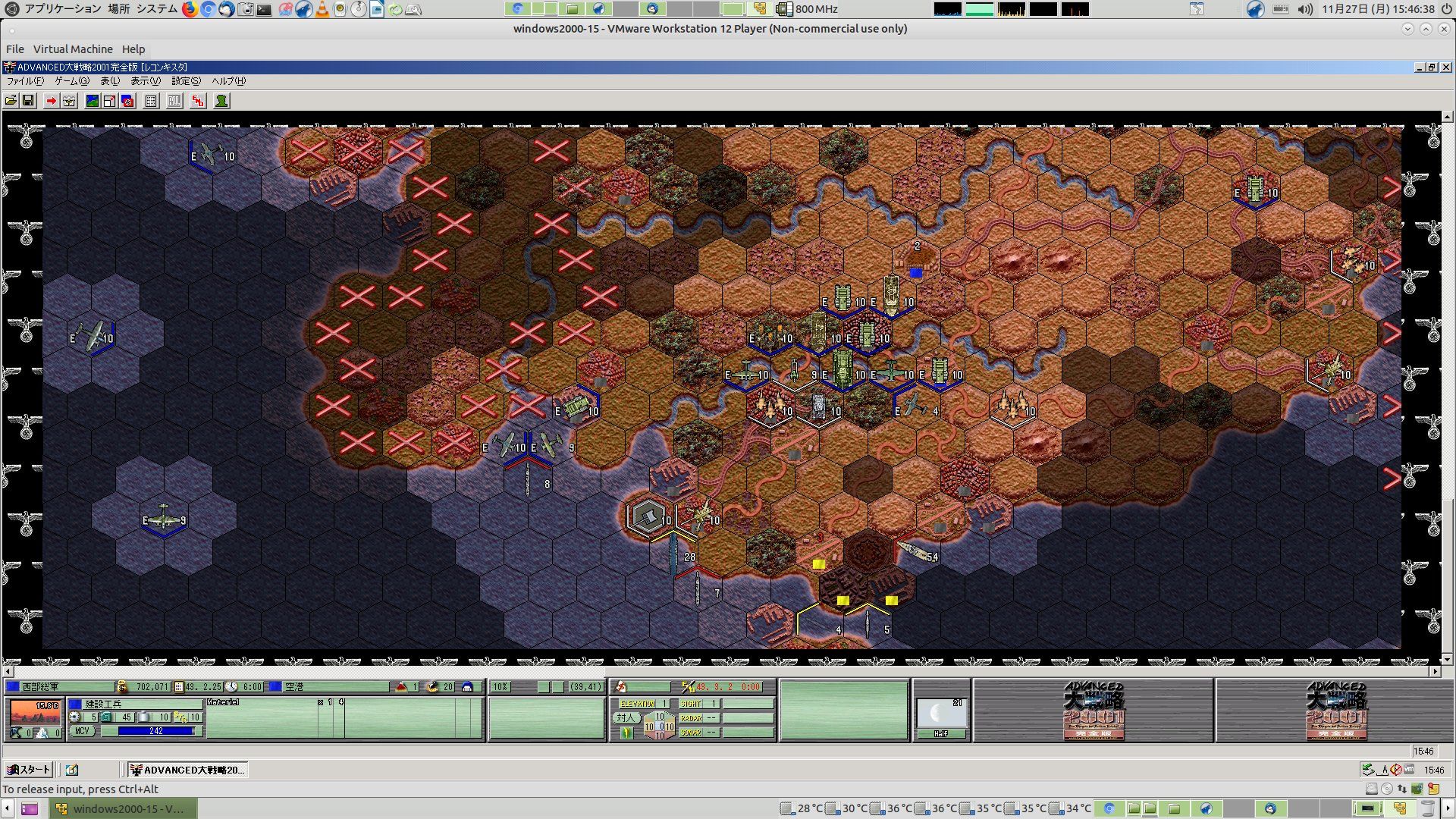
Task: Click the 空港 terrain name field
Action: tap(336, 686)
